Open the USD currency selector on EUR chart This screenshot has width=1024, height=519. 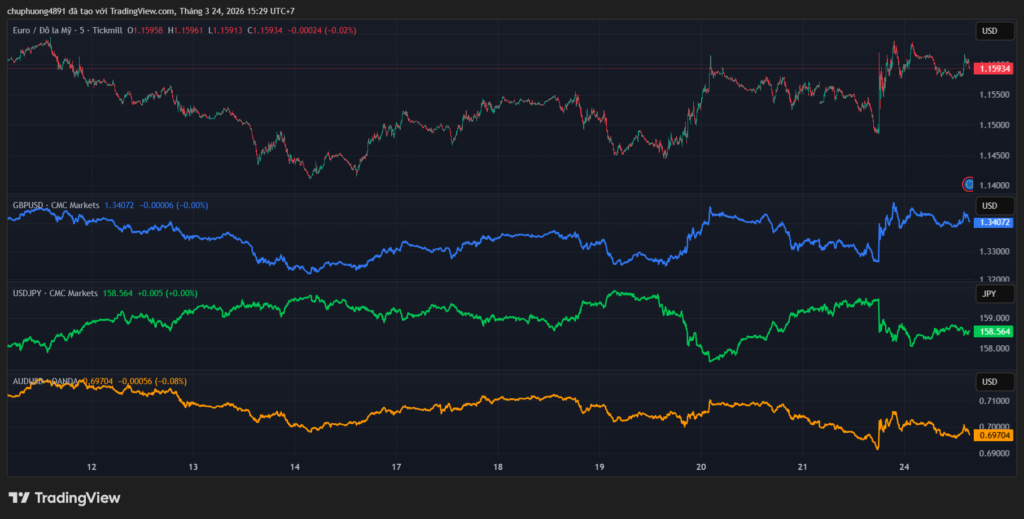pyautogui.click(x=989, y=31)
